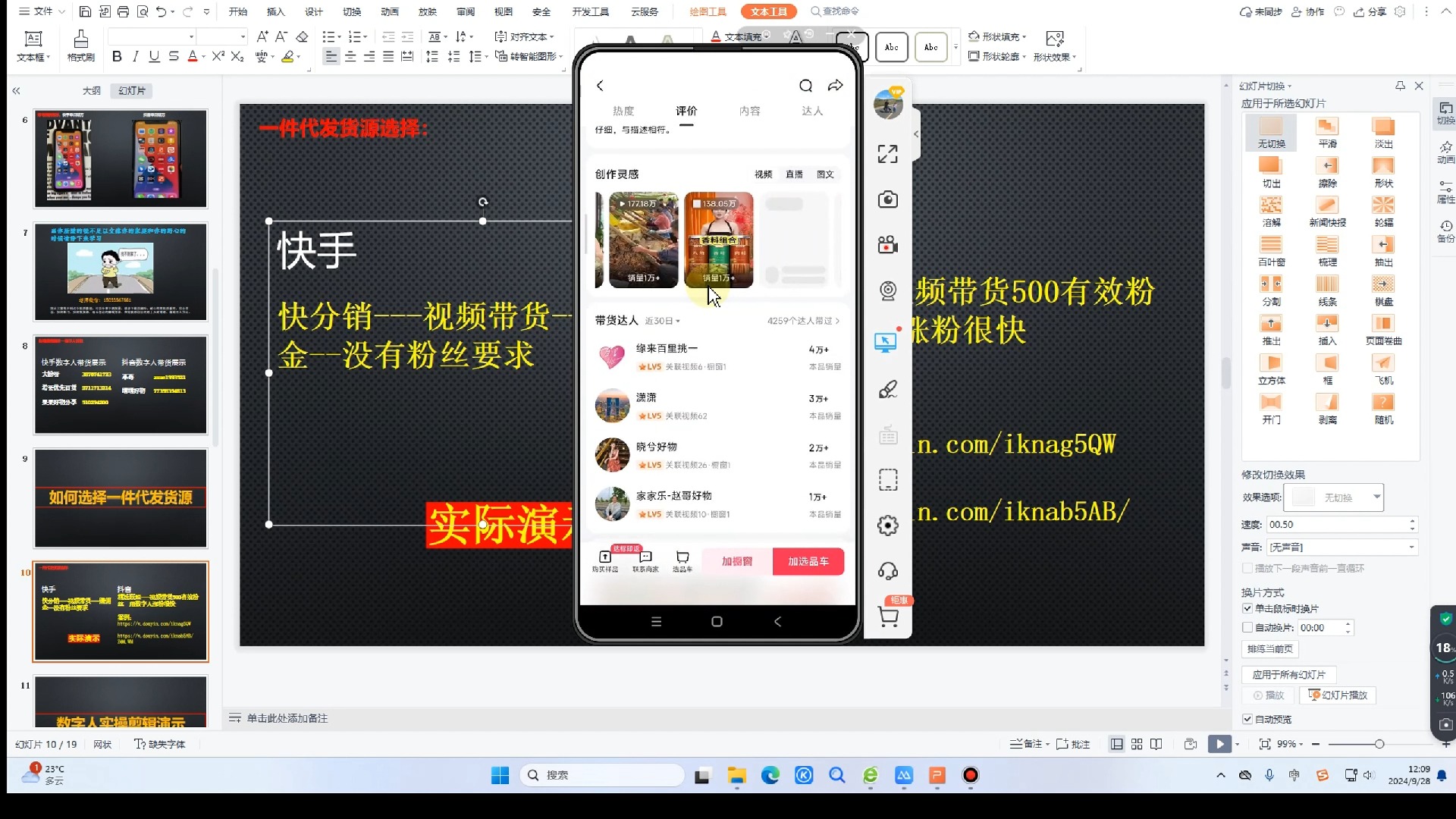The width and height of the screenshot is (1456, 819).
Task: Select slide 8 thumbnail
Action: click(121, 385)
